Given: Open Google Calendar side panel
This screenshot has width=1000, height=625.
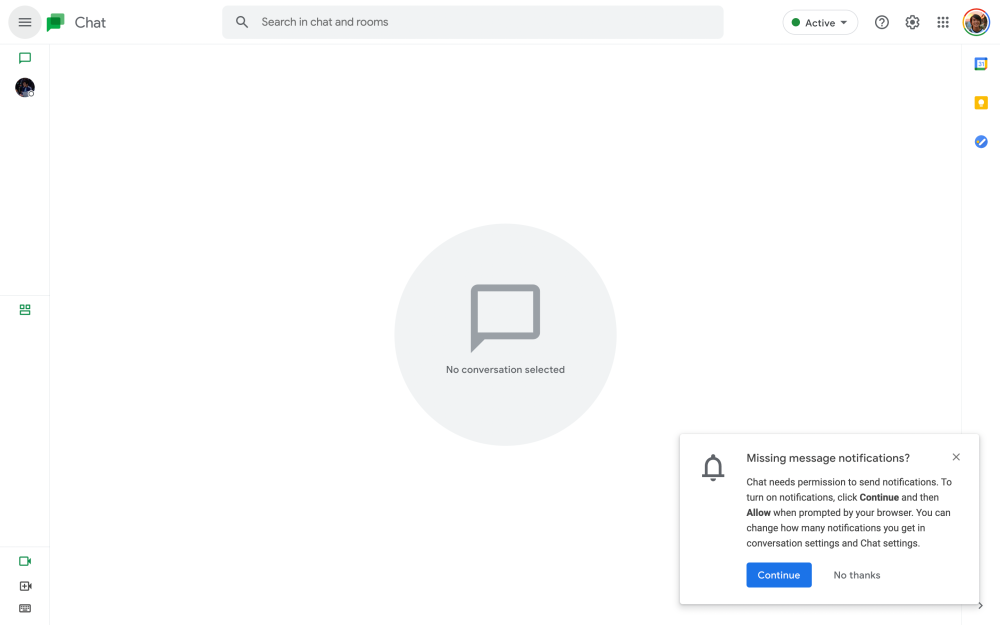Looking at the screenshot, I should click(x=981, y=64).
